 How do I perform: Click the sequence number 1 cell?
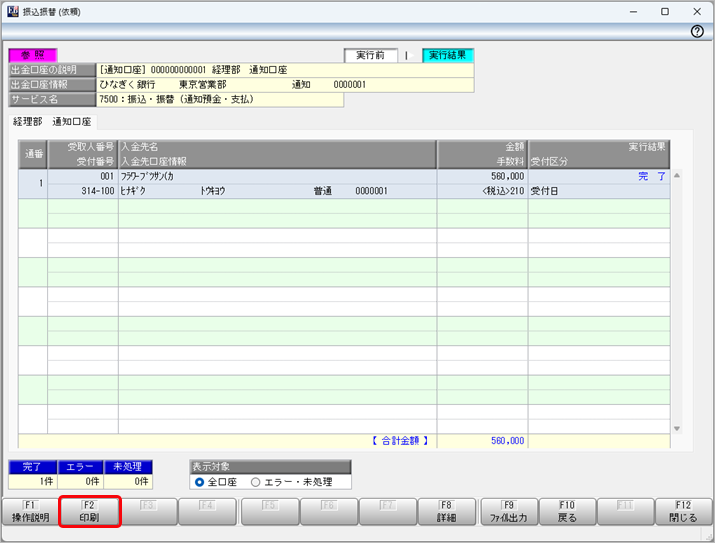click(33, 184)
